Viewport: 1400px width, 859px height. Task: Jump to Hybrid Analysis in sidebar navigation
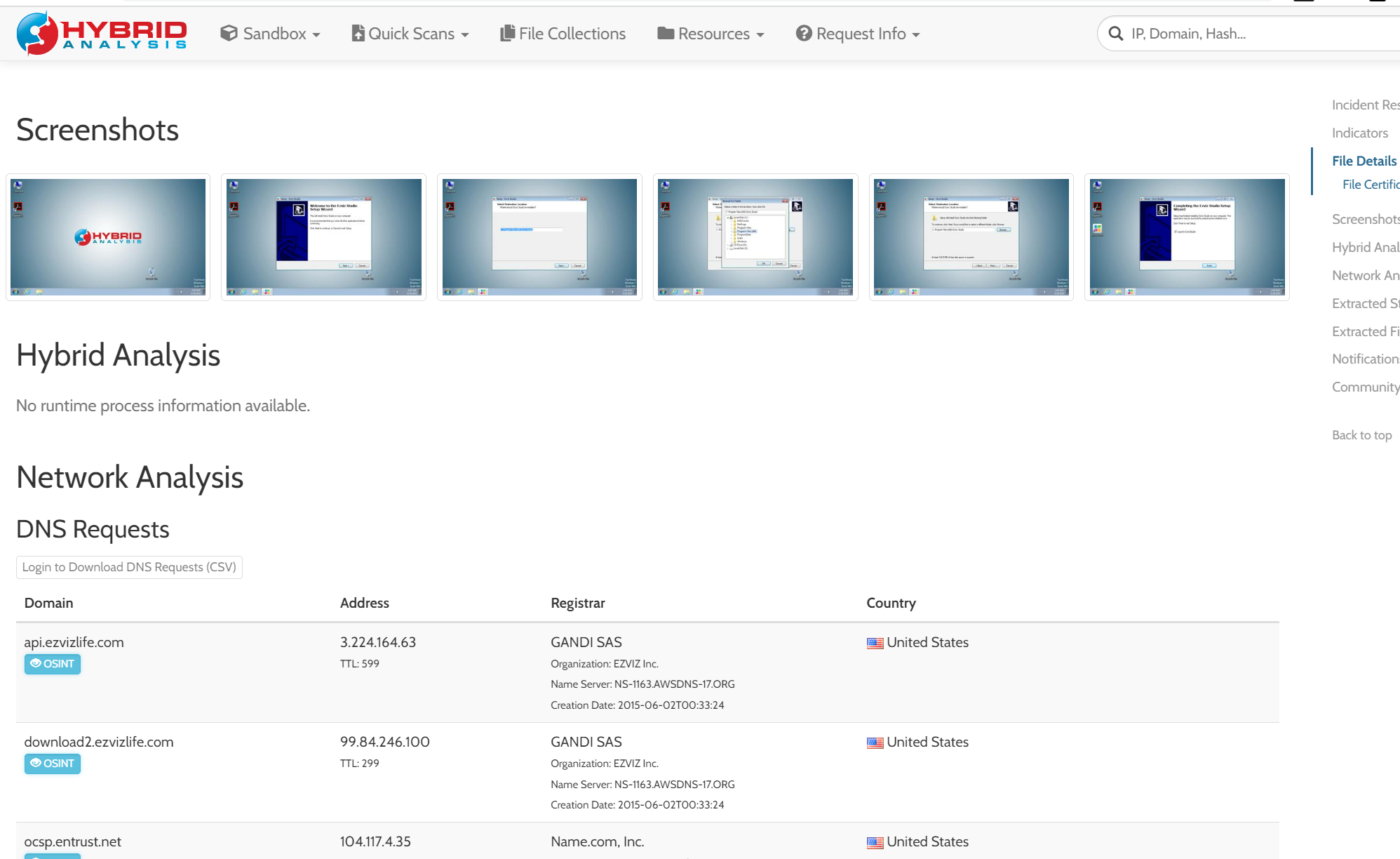(1366, 247)
